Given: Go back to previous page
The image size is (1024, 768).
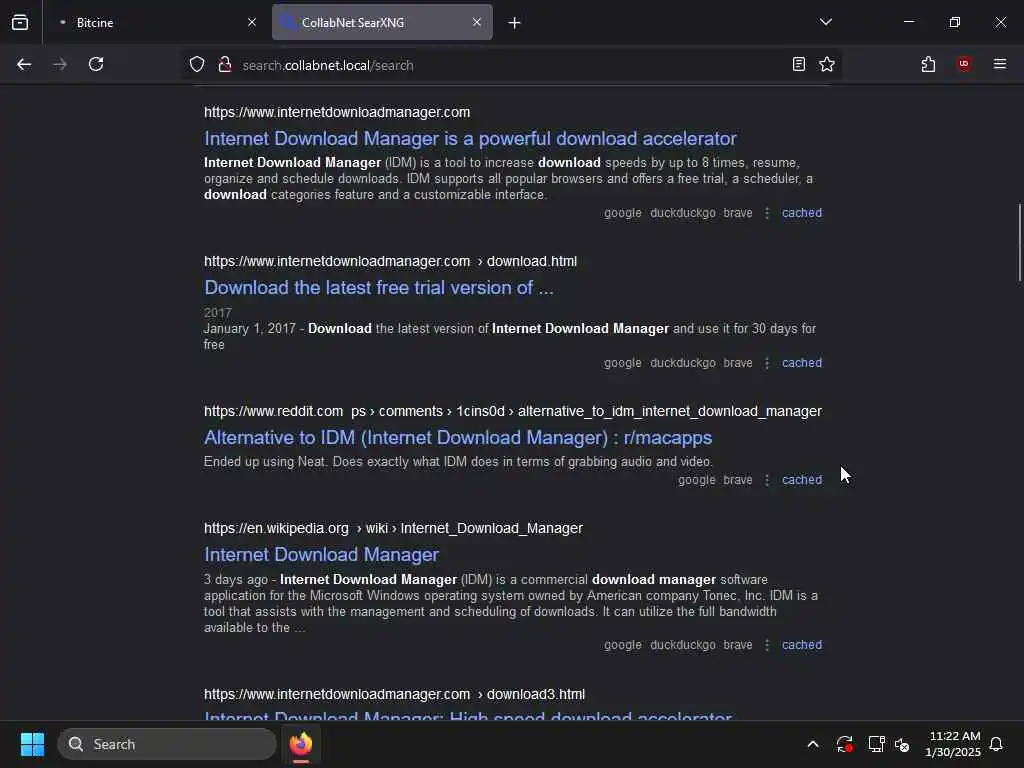Looking at the screenshot, I should coord(24,64).
